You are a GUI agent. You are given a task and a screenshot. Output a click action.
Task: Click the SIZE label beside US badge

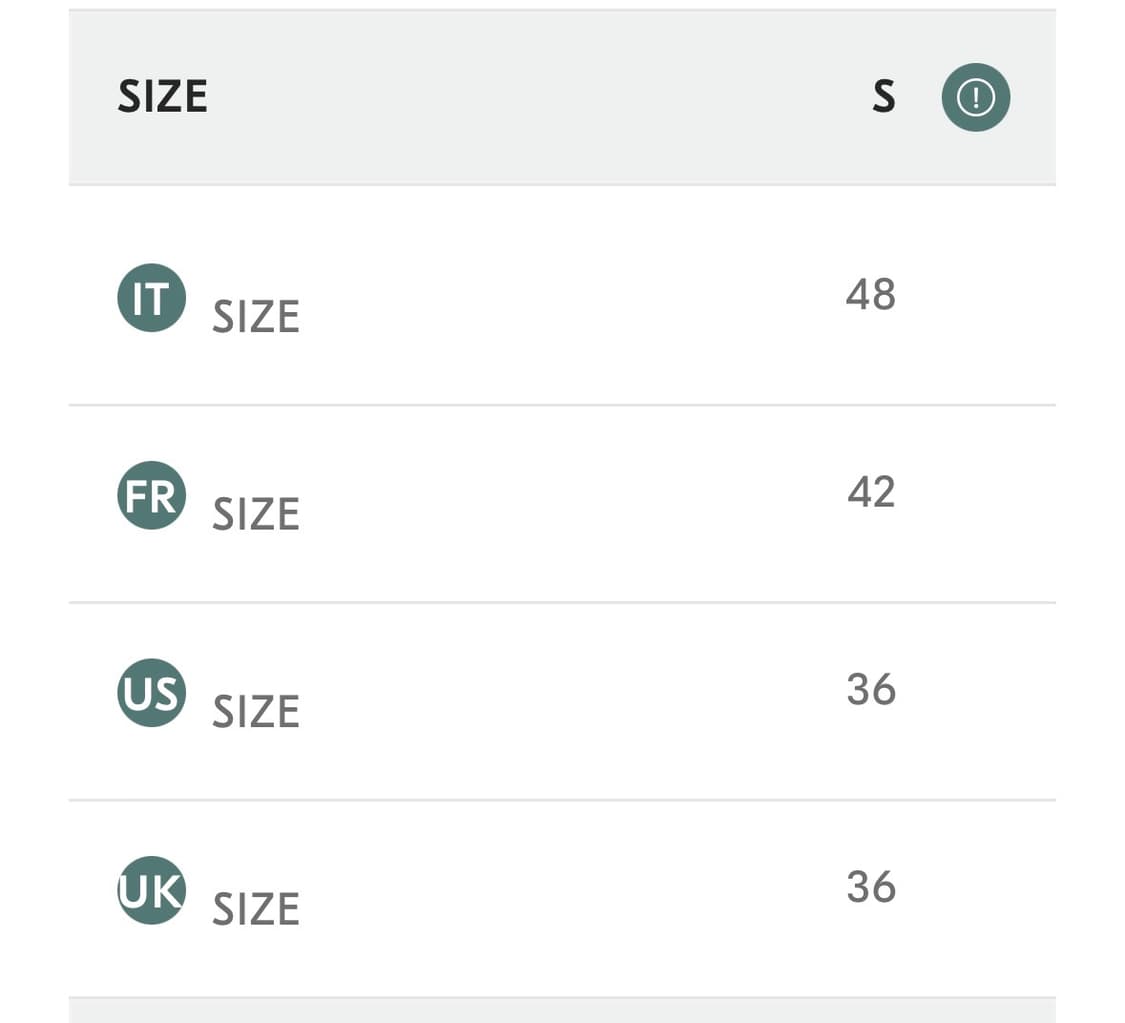point(256,711)
